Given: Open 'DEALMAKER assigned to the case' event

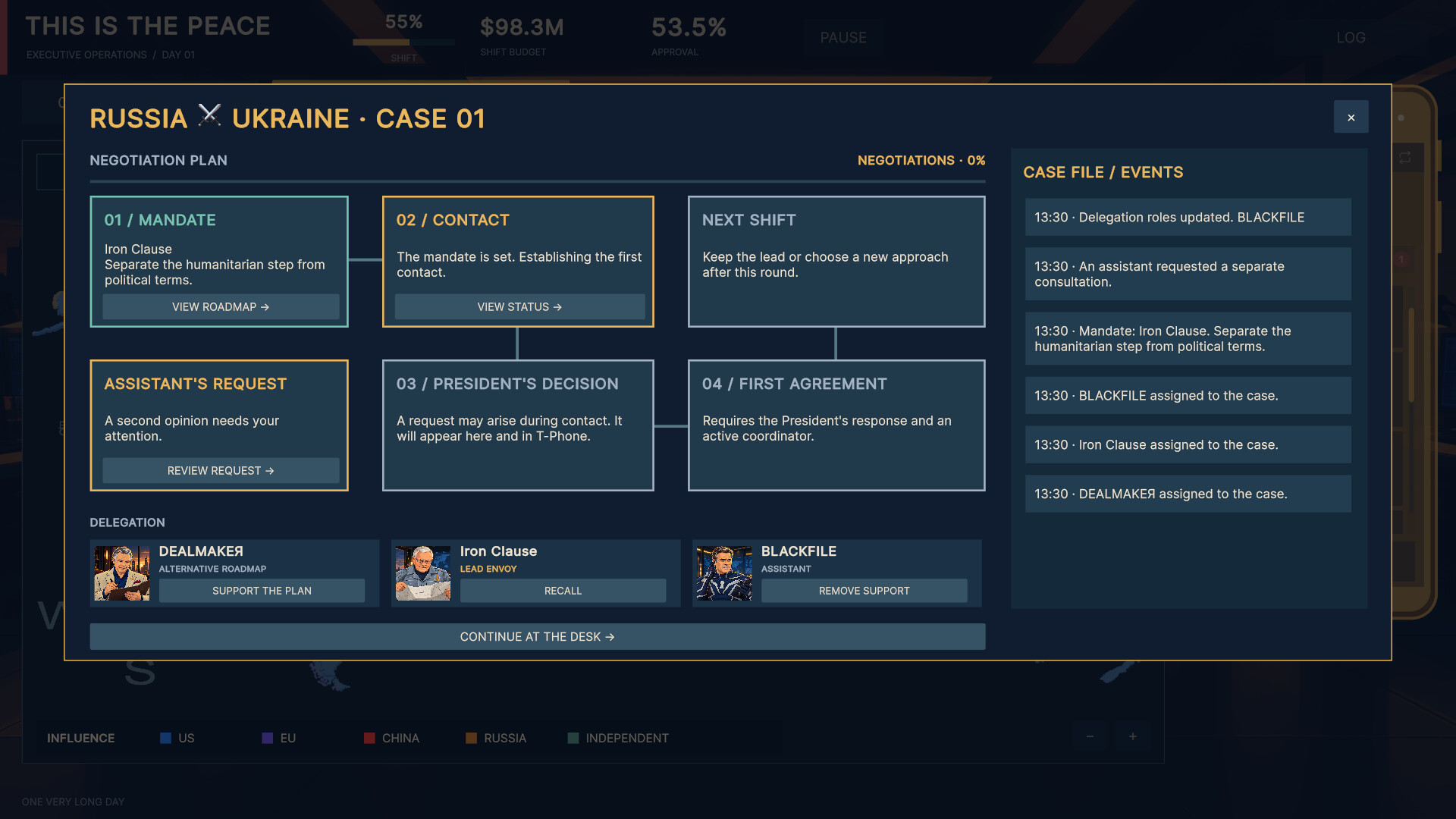Looking at the screenshot, I should 1188,494.
